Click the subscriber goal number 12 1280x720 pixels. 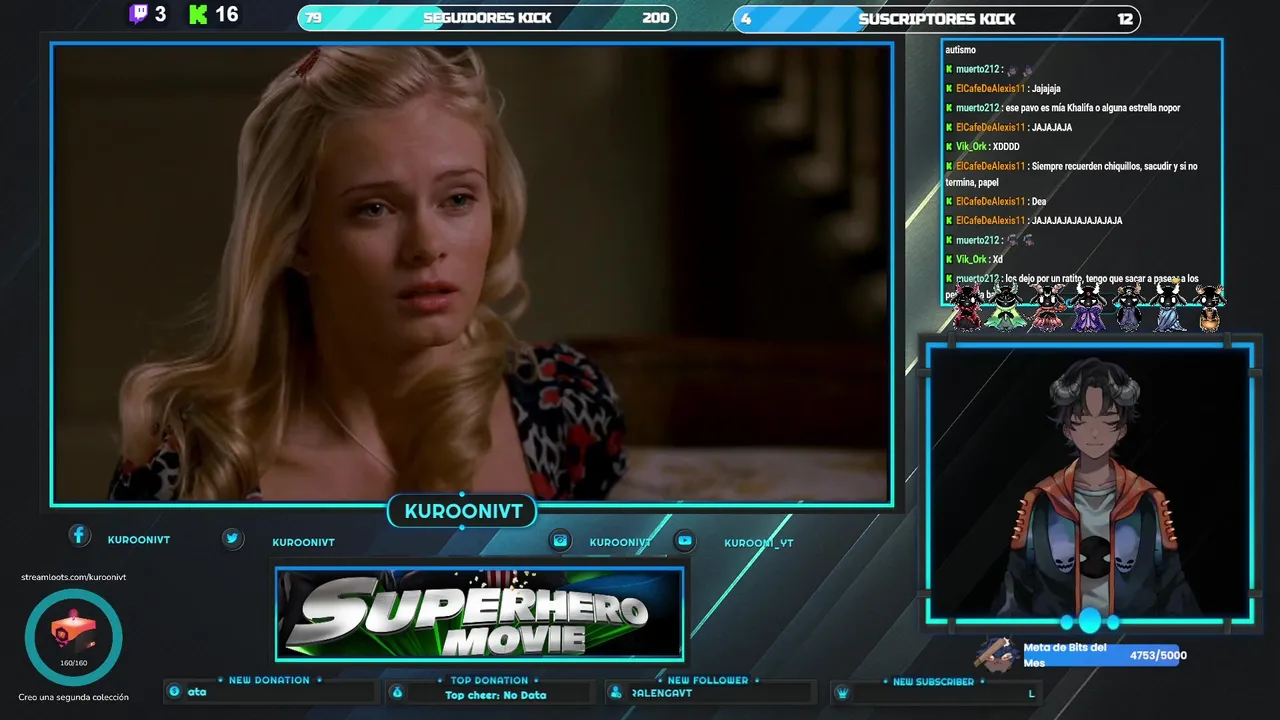[x=1126, y=19]
